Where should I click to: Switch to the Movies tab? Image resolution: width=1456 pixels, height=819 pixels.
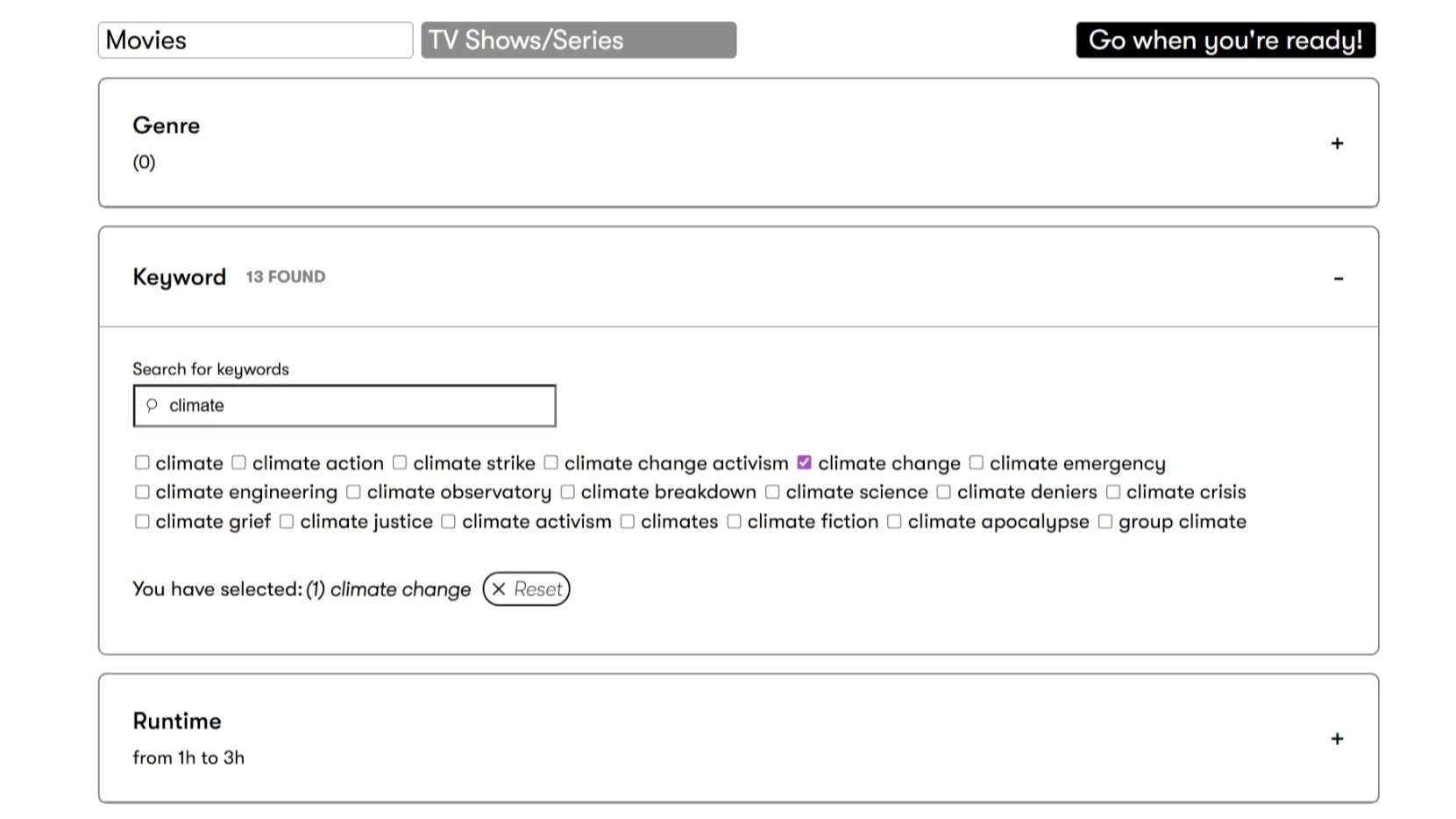pyautogui.click(x=255, y=39)
